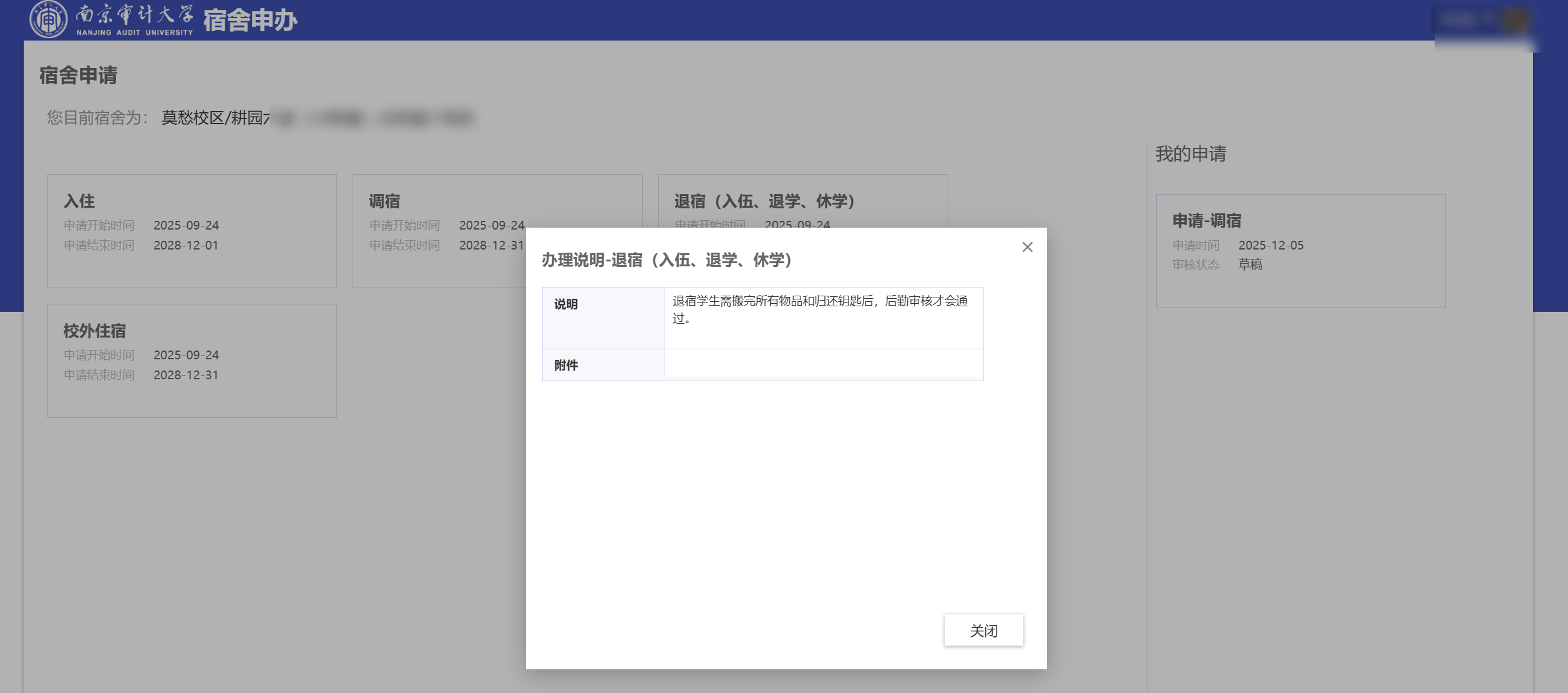Click the empty 附件 attachment cell
The image size is (1568, 693).
[823, 364]
